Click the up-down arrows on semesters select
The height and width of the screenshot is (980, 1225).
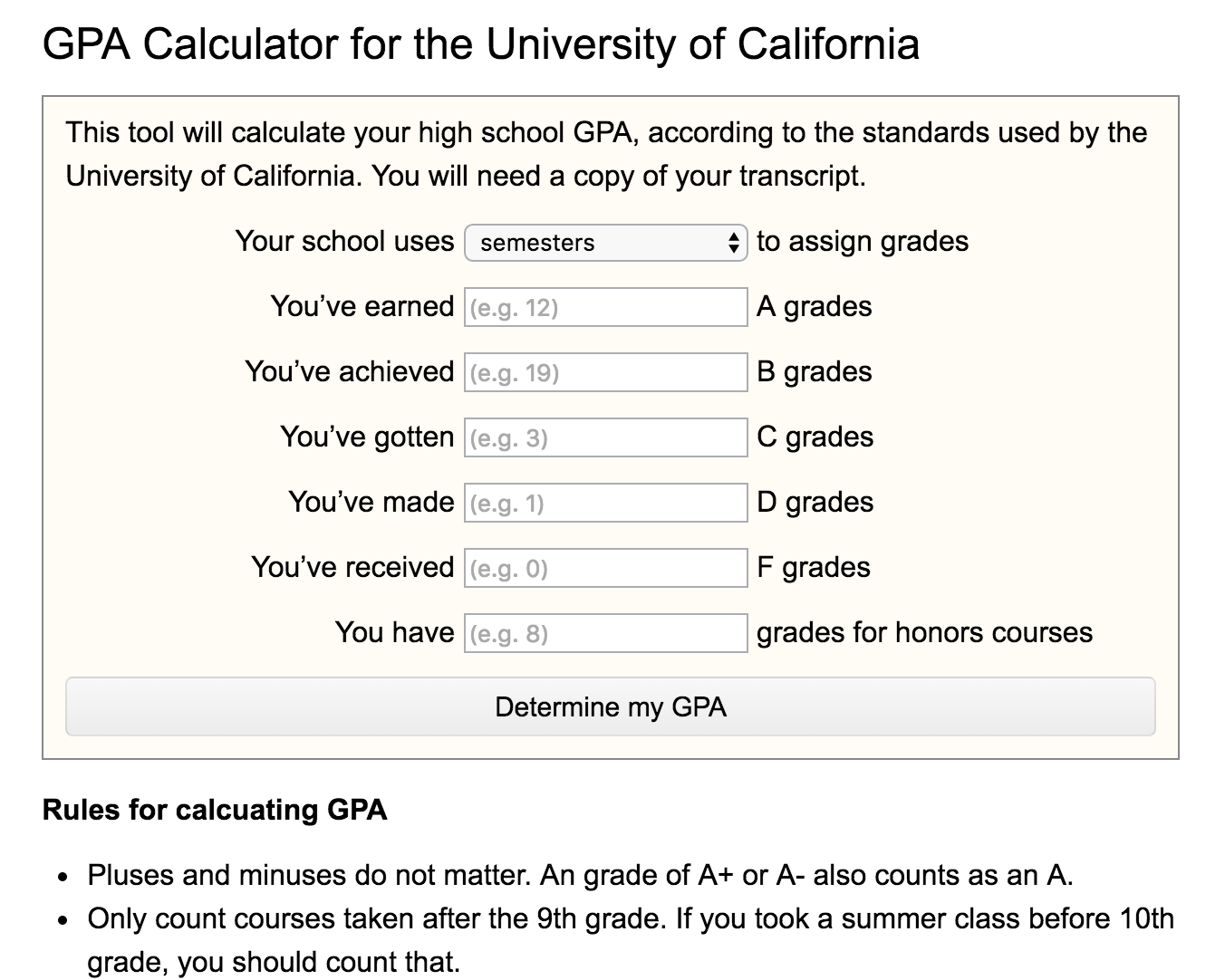(733, 243)
